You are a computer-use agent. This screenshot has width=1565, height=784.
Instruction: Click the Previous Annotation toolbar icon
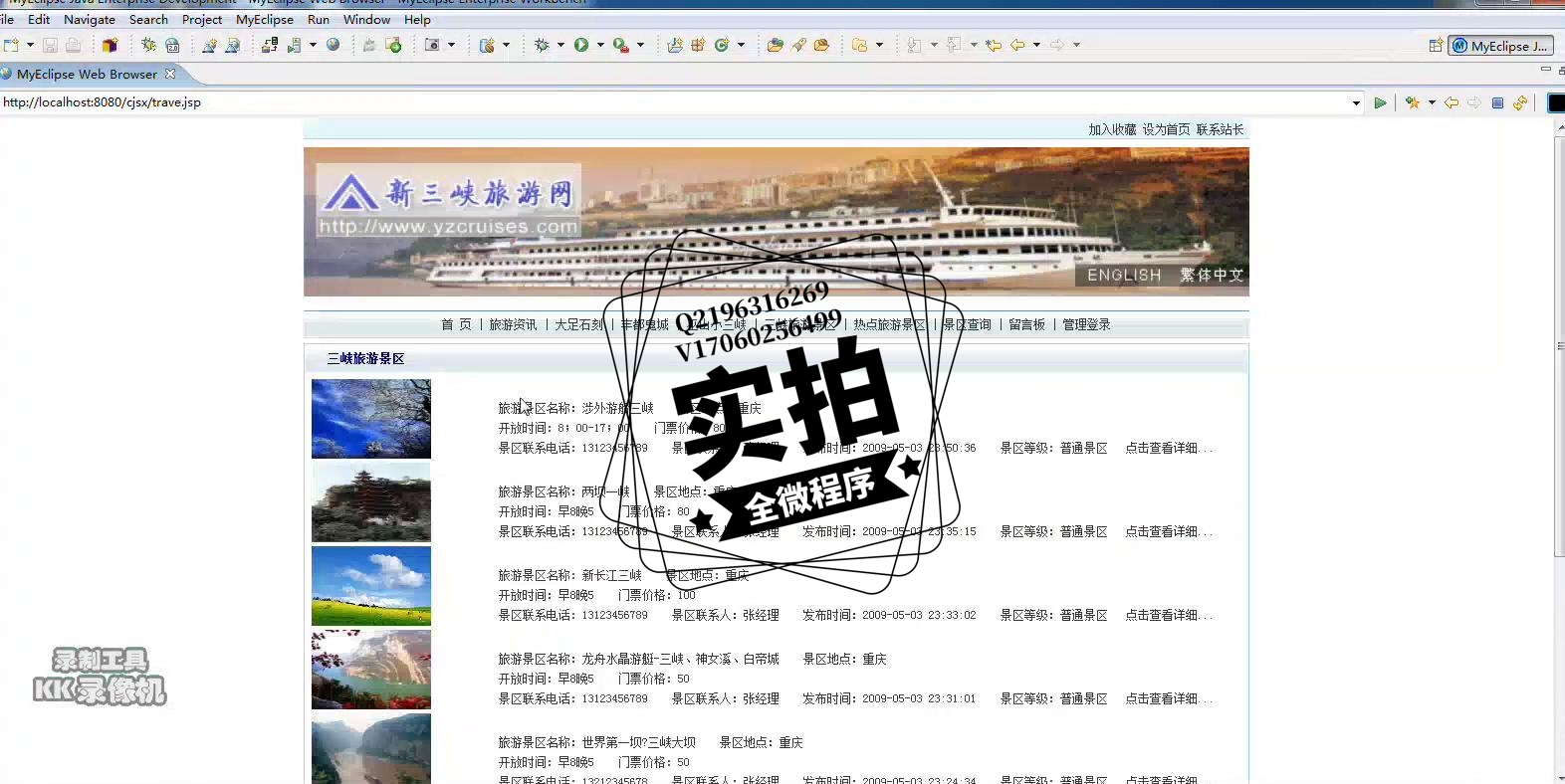coord(954,45)
